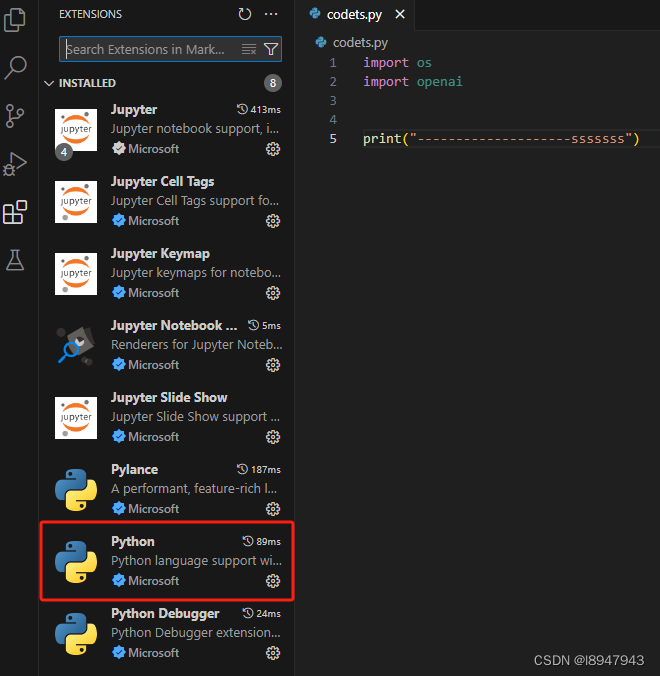Viewport: 660px width, 676px height.
Task: Open the Run and Debug view
Action: click(x=15, y=164)
